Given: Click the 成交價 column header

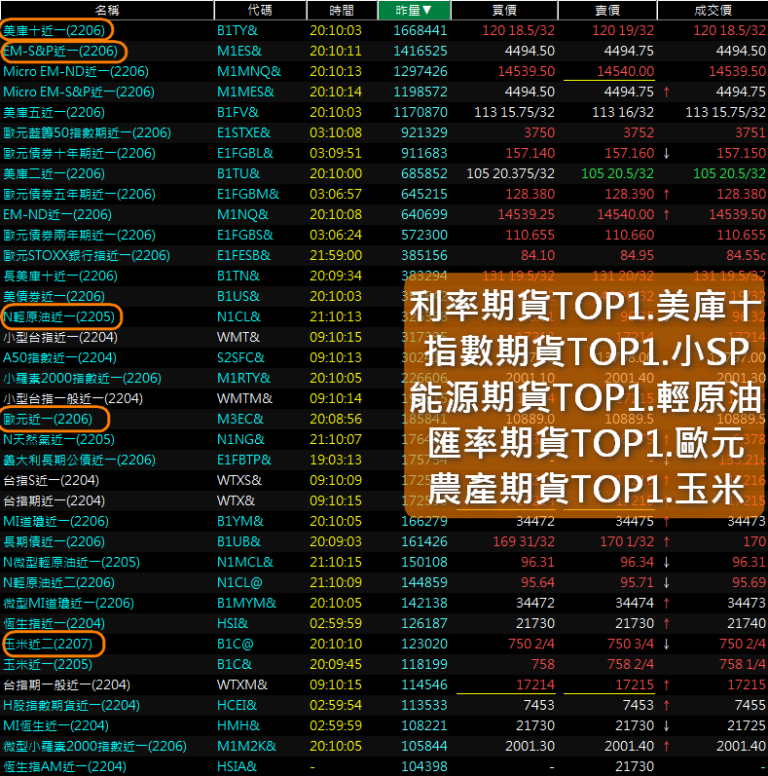Looking at the screenshot, I should [713, 10].
